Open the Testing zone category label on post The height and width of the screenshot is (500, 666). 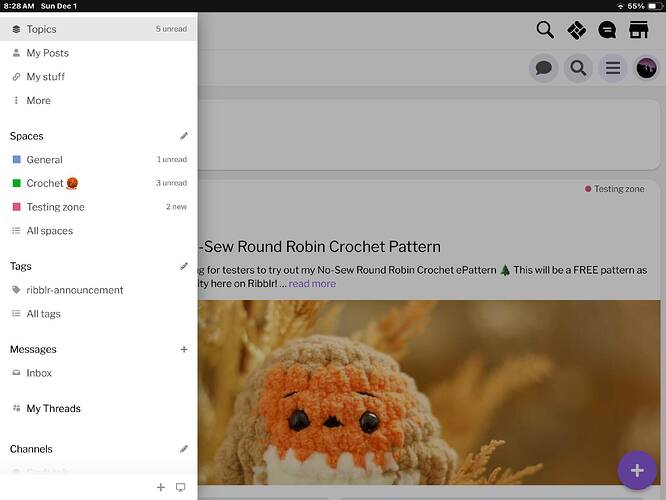[615, 189]
